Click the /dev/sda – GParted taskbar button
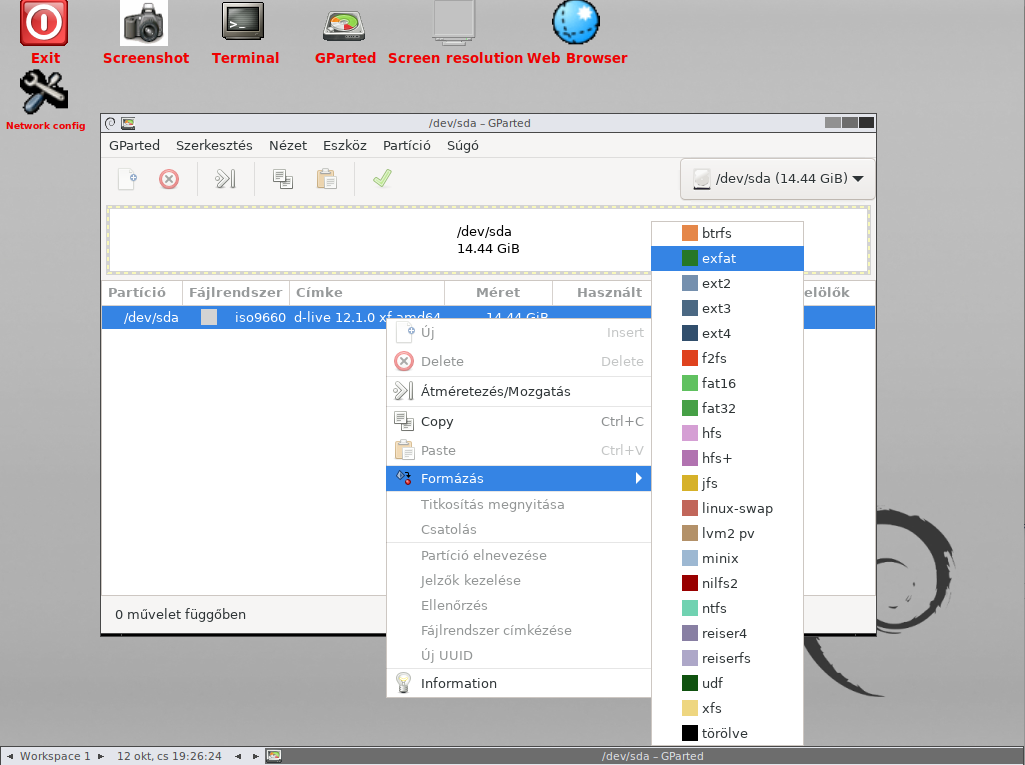This screenshot has width=1025, height=765. point(644,756)
